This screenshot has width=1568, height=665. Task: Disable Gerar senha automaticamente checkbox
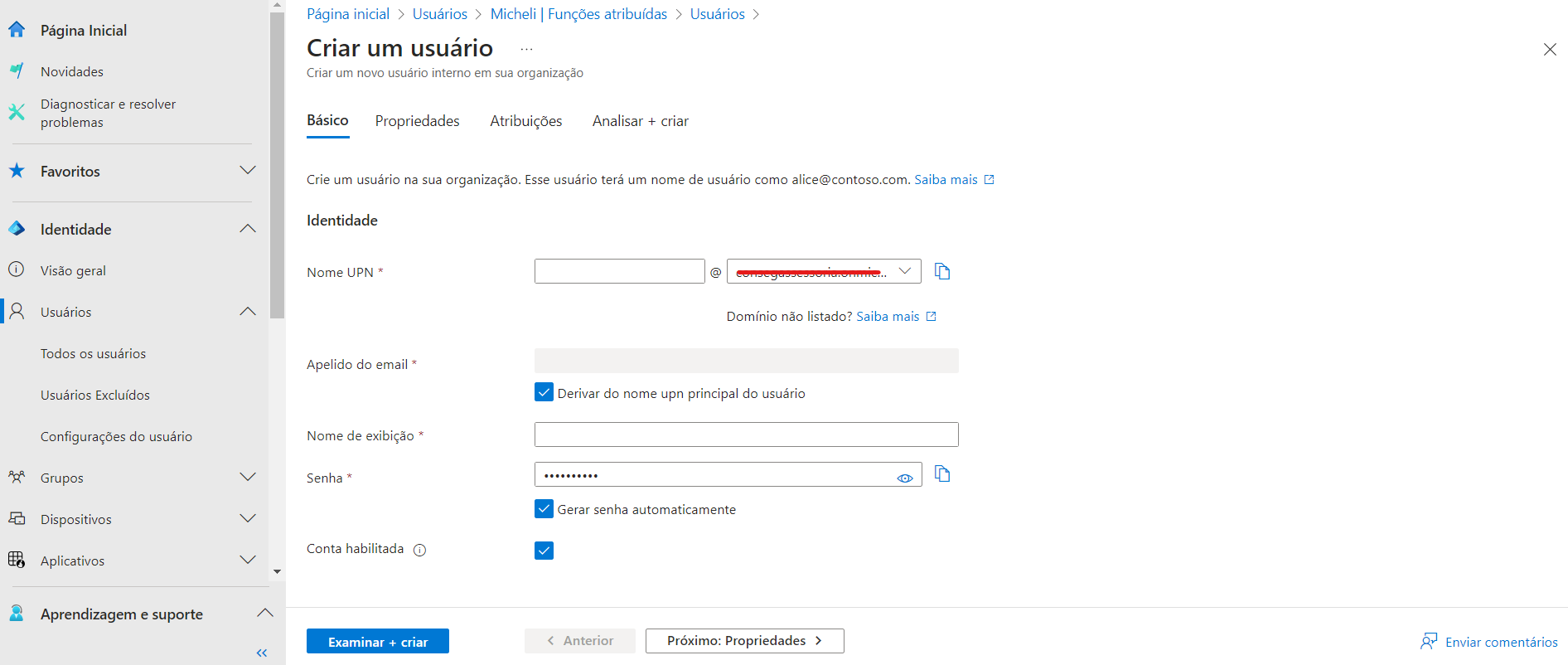(544, 508)
